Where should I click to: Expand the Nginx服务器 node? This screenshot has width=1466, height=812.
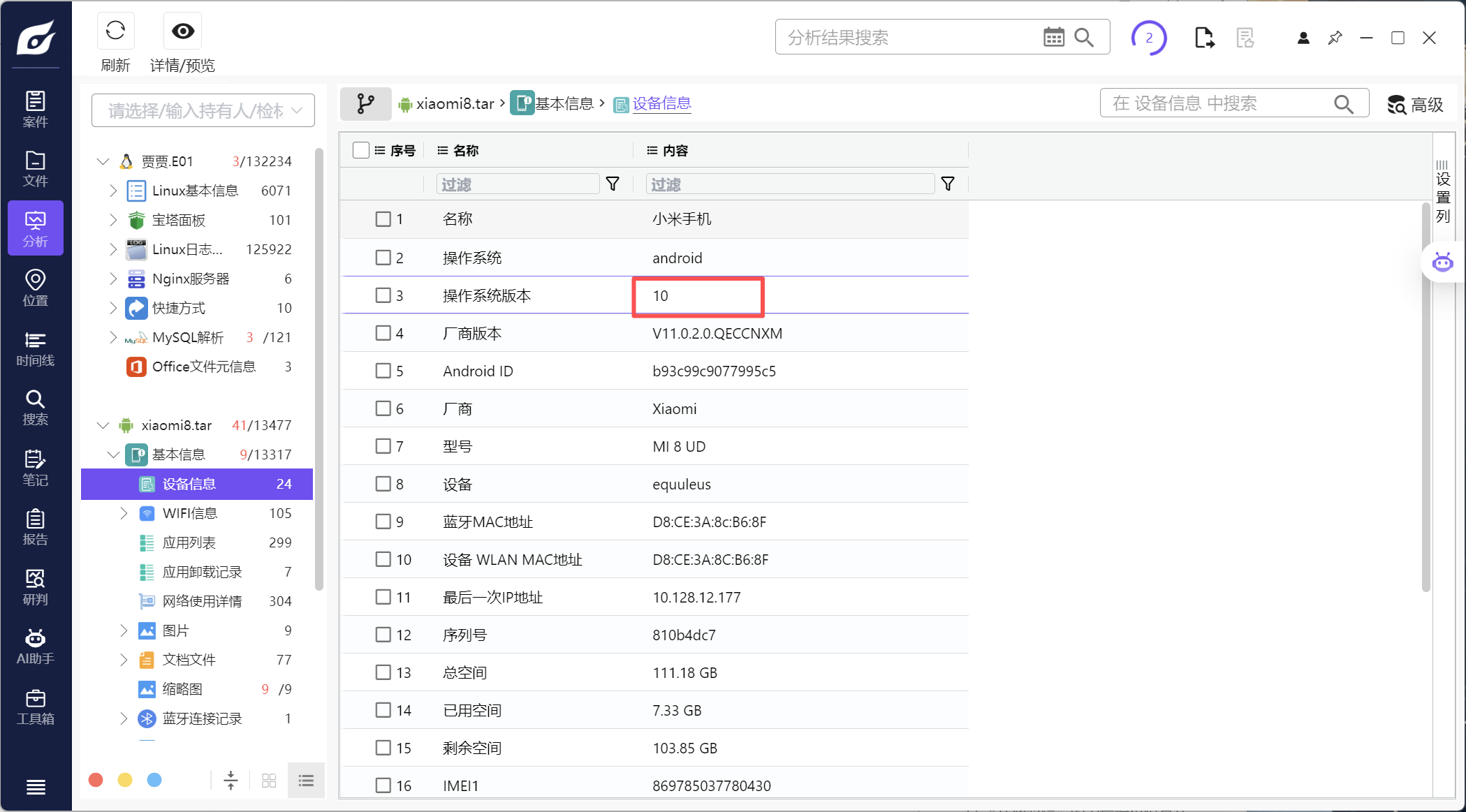pyautogui.click(x=113, y=279)
